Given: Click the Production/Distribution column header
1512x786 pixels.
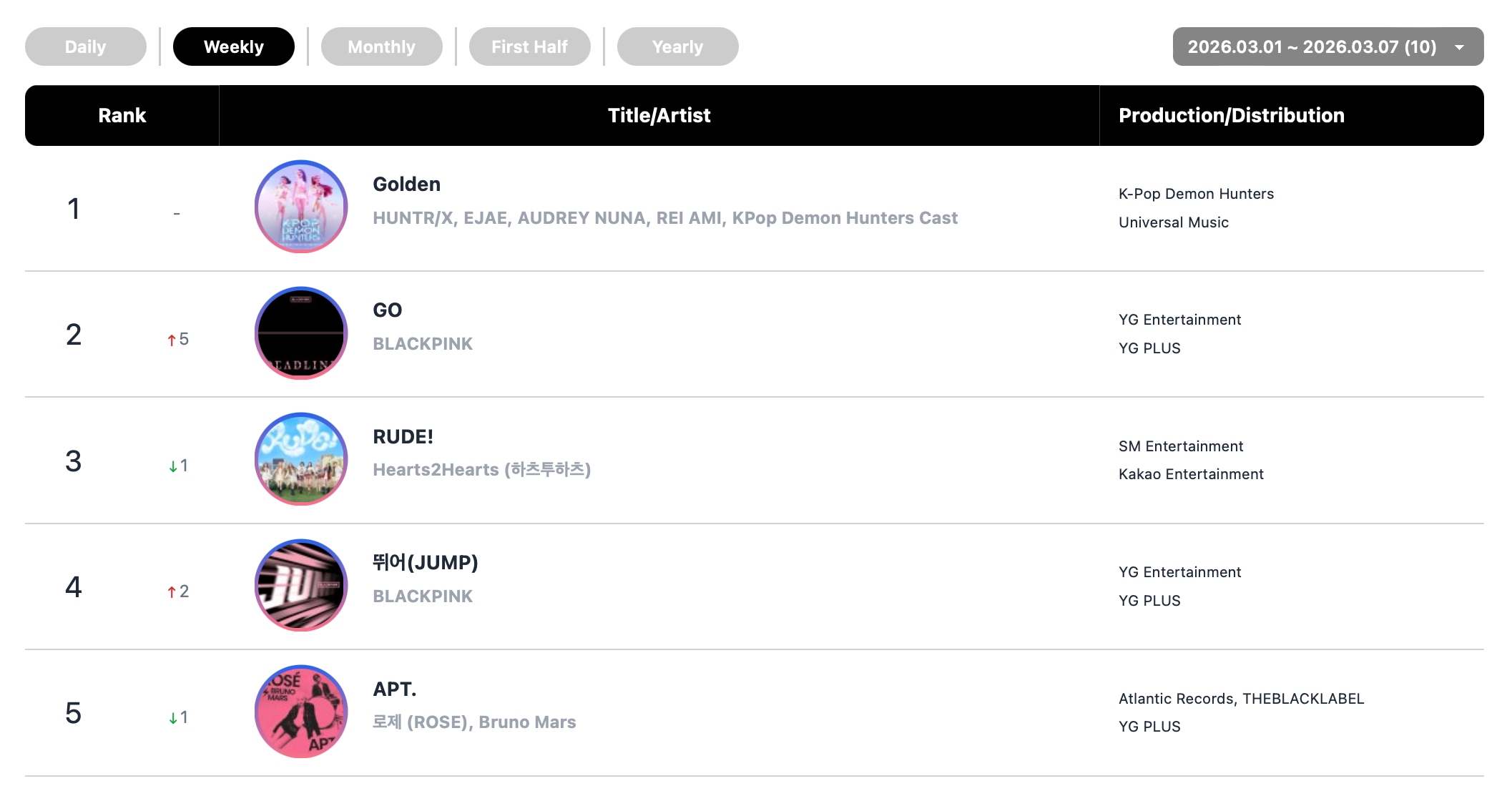Looking at the screenshot, I should click(1231, 116).
